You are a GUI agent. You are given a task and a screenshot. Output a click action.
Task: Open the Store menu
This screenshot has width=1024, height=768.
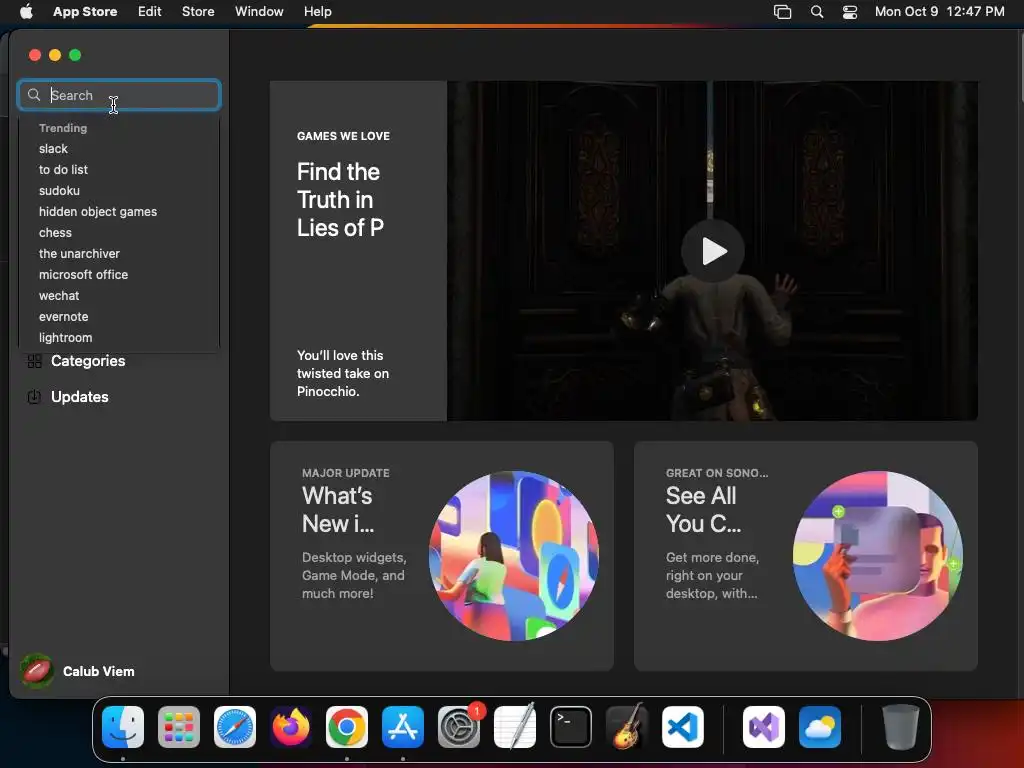(x=198, y=12)
